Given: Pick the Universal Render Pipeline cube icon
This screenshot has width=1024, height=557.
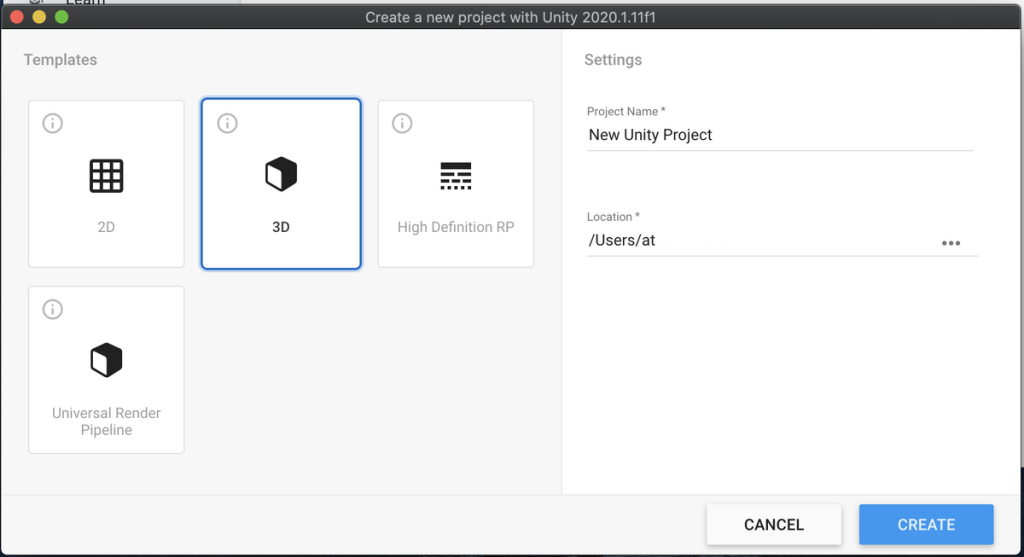Looking at the screenshot, I should (106, 360).
